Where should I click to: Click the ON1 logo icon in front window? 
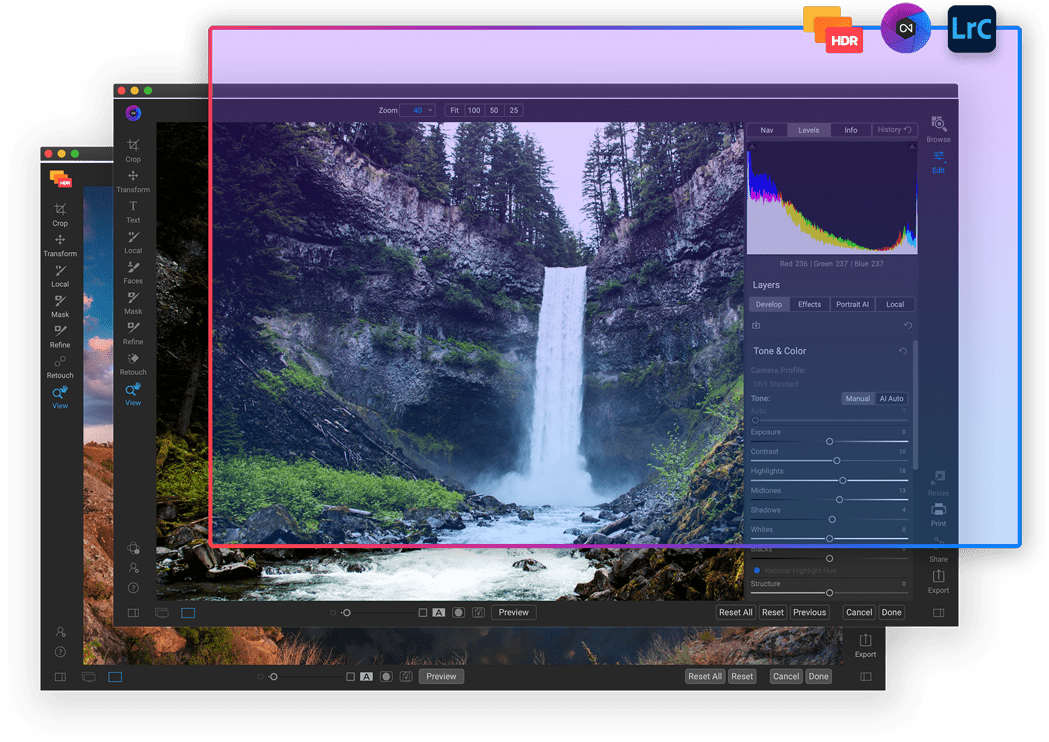pyautogui.click(x=133, y=113)
